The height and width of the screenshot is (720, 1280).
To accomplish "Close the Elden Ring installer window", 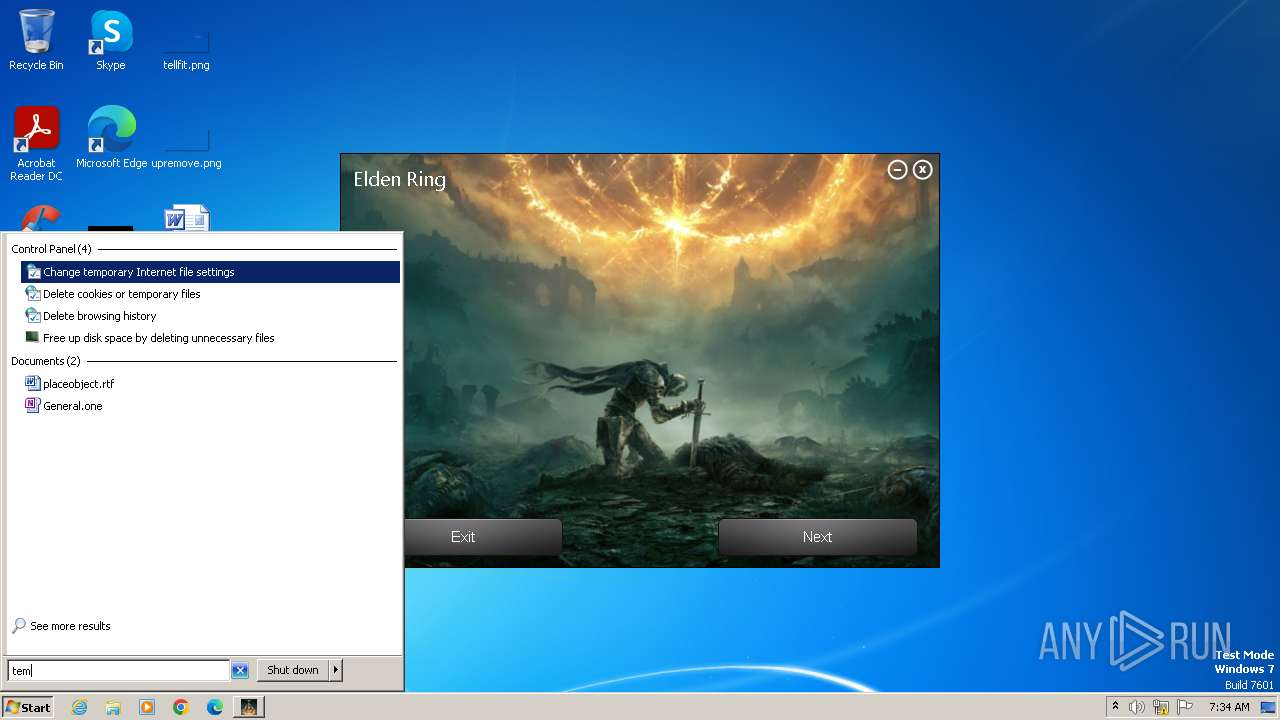I will [x=923, y=170].
